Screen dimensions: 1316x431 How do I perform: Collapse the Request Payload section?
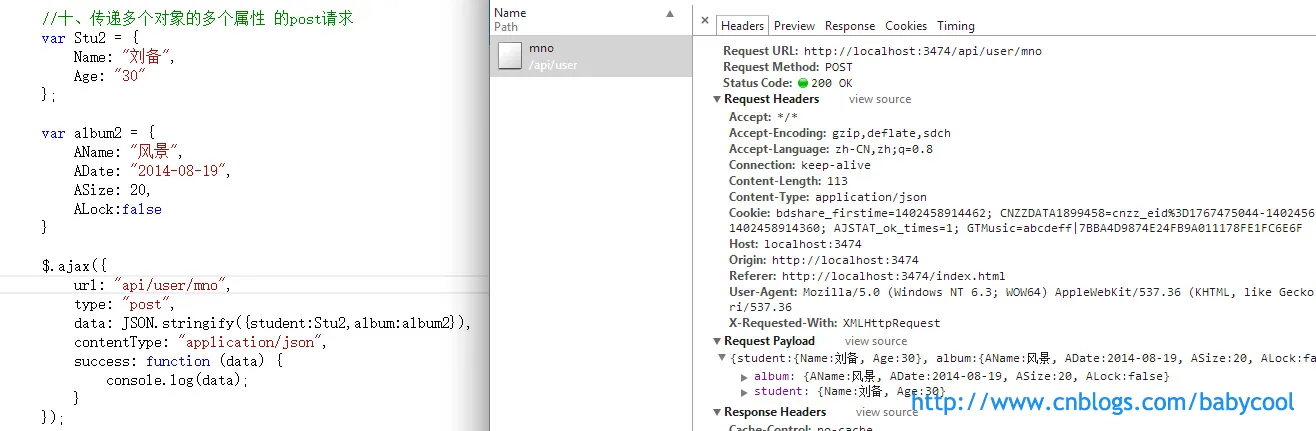tap(717, 342)
